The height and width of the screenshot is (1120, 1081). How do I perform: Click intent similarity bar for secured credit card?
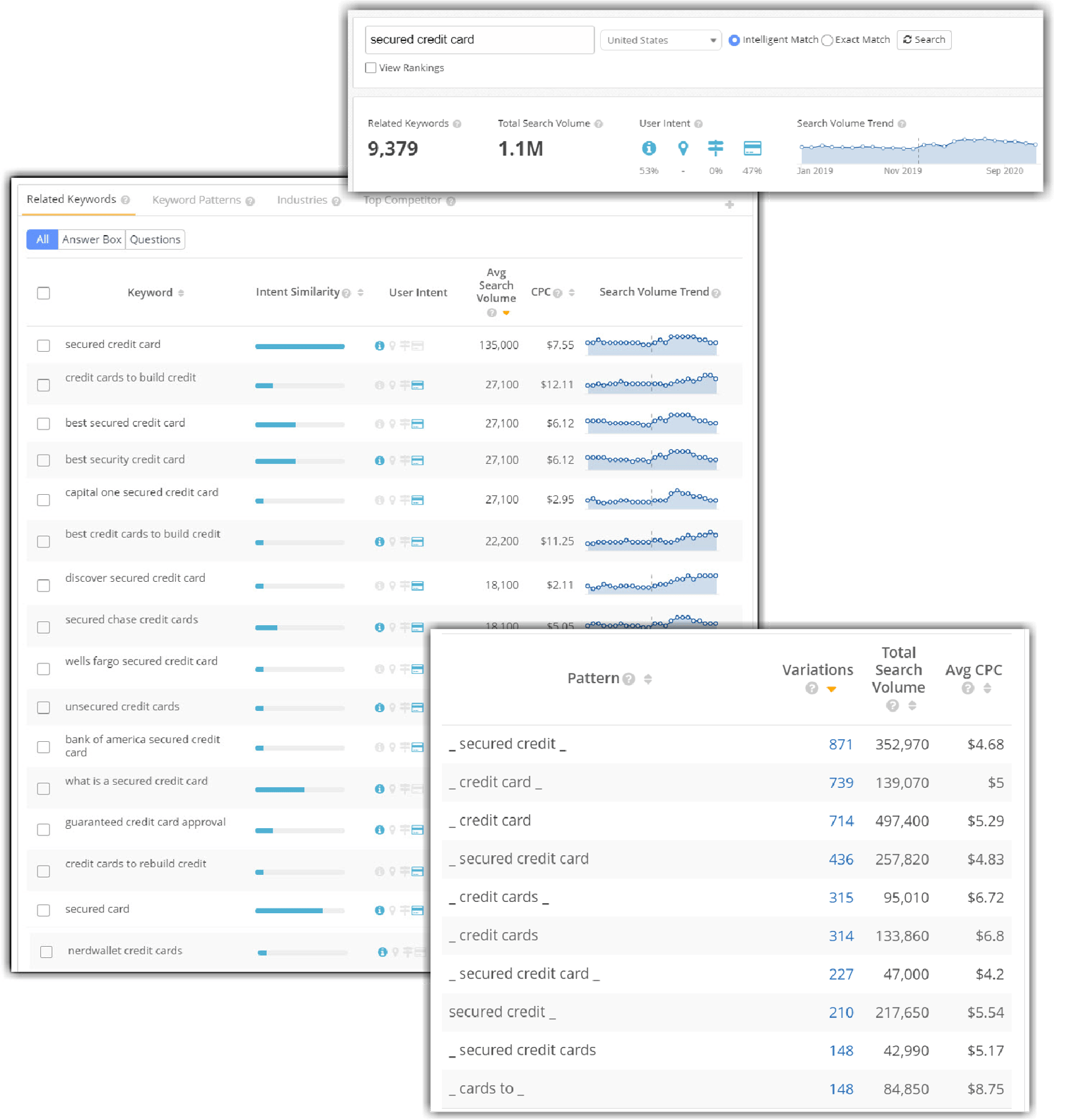300,347
